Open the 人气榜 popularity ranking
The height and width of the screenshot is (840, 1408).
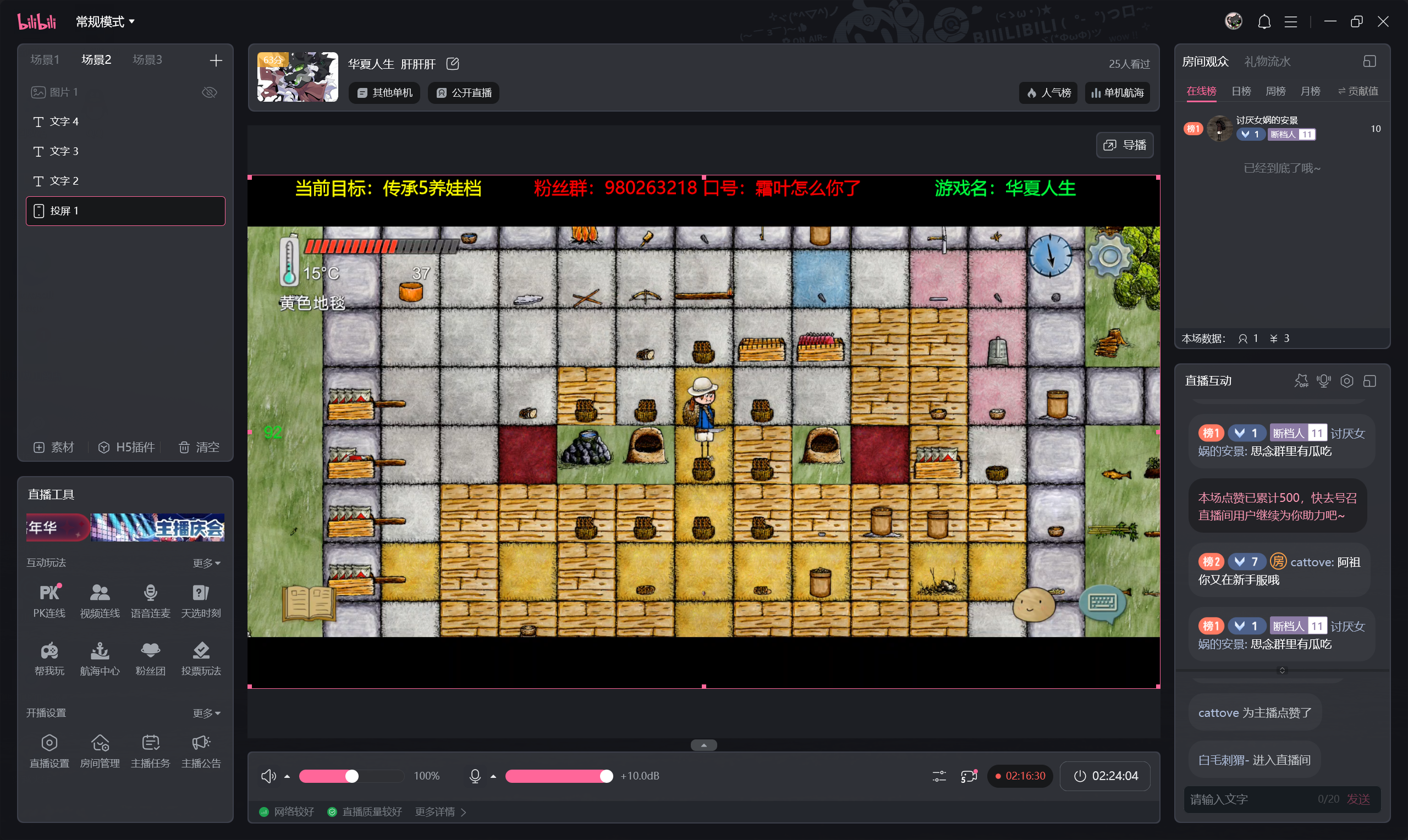(1049, 93)
